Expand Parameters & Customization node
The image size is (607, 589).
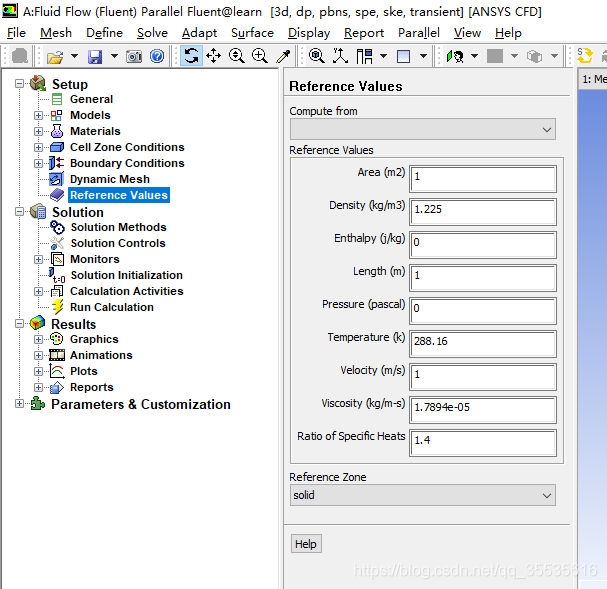[x=19, y=404]
